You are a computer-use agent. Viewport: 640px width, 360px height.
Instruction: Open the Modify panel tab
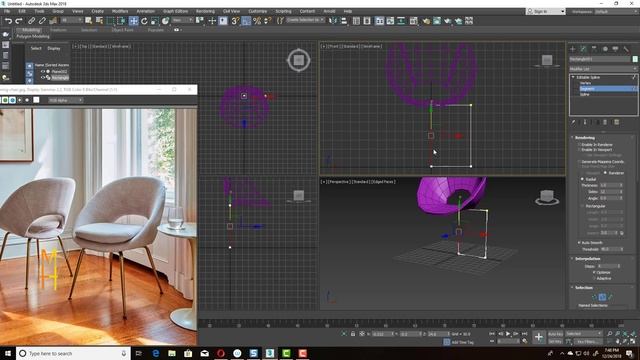click(x=583, y=49)
